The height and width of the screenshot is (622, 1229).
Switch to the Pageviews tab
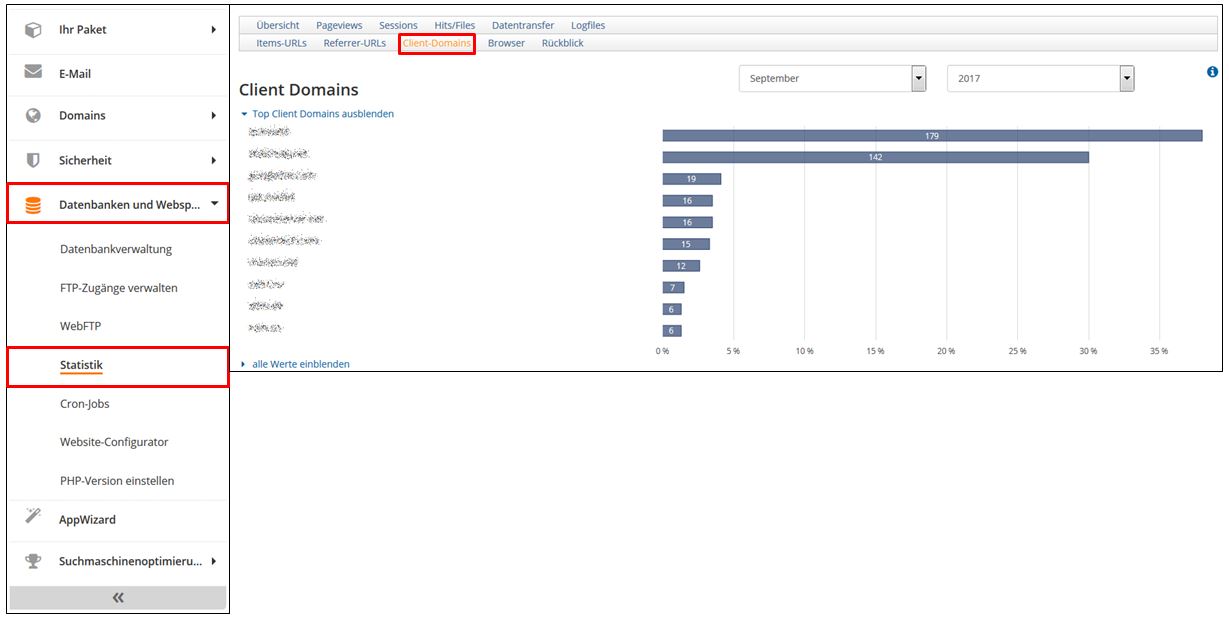tap(339, 25)
